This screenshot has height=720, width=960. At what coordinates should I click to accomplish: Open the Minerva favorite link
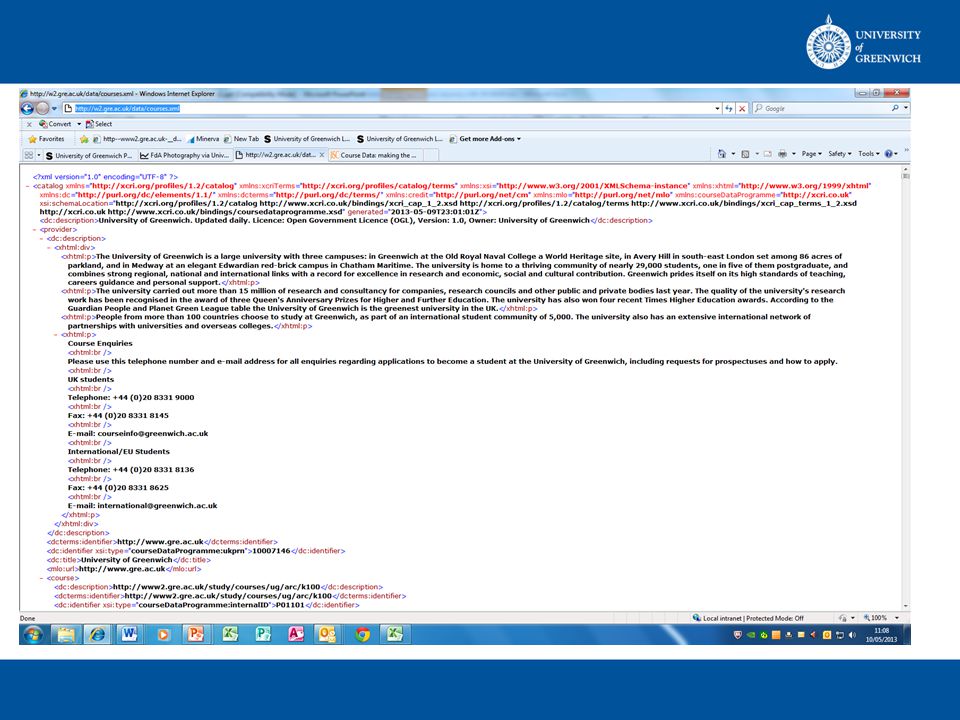[203, 139]
